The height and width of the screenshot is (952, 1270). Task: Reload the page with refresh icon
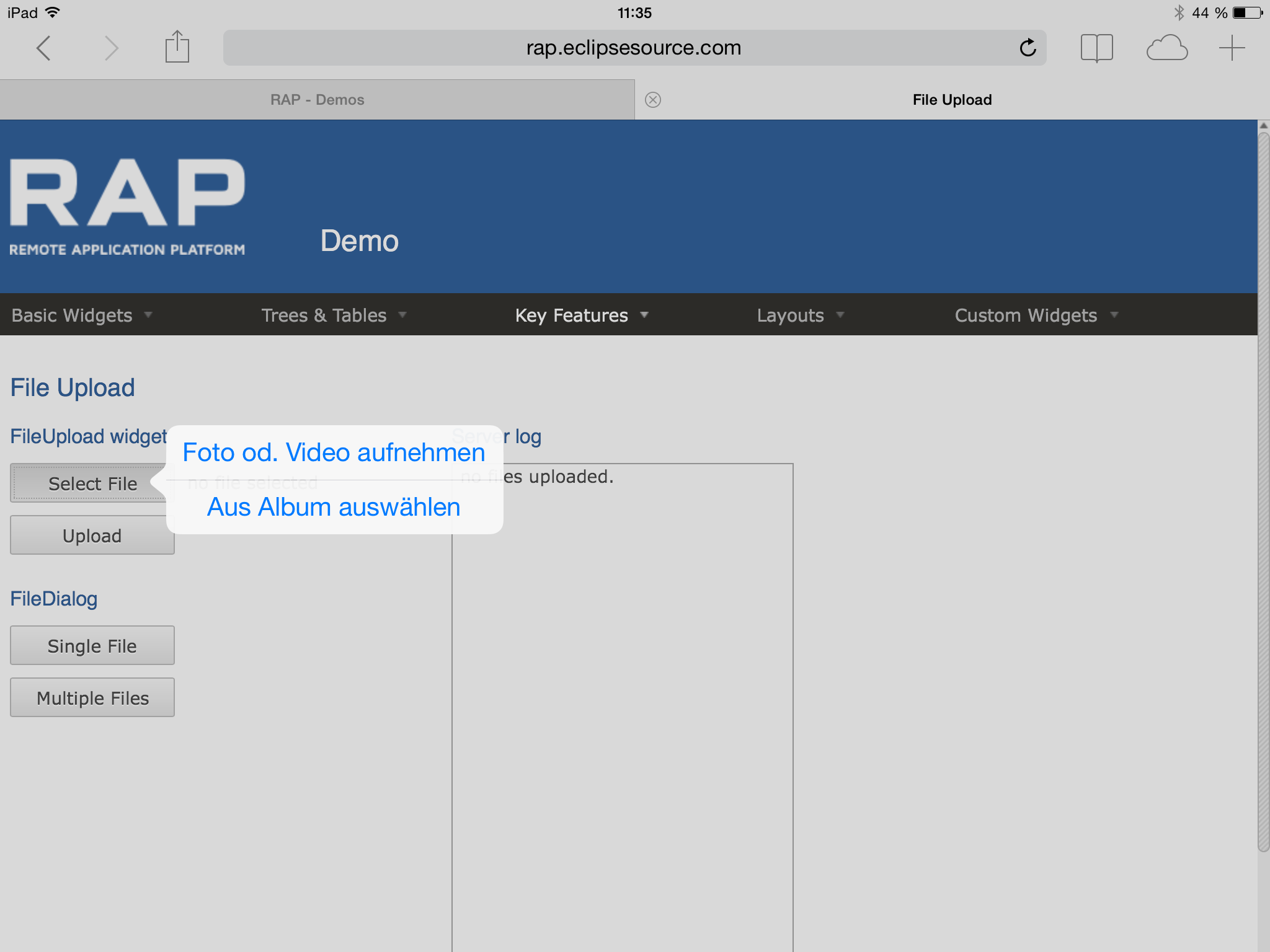1028,48
